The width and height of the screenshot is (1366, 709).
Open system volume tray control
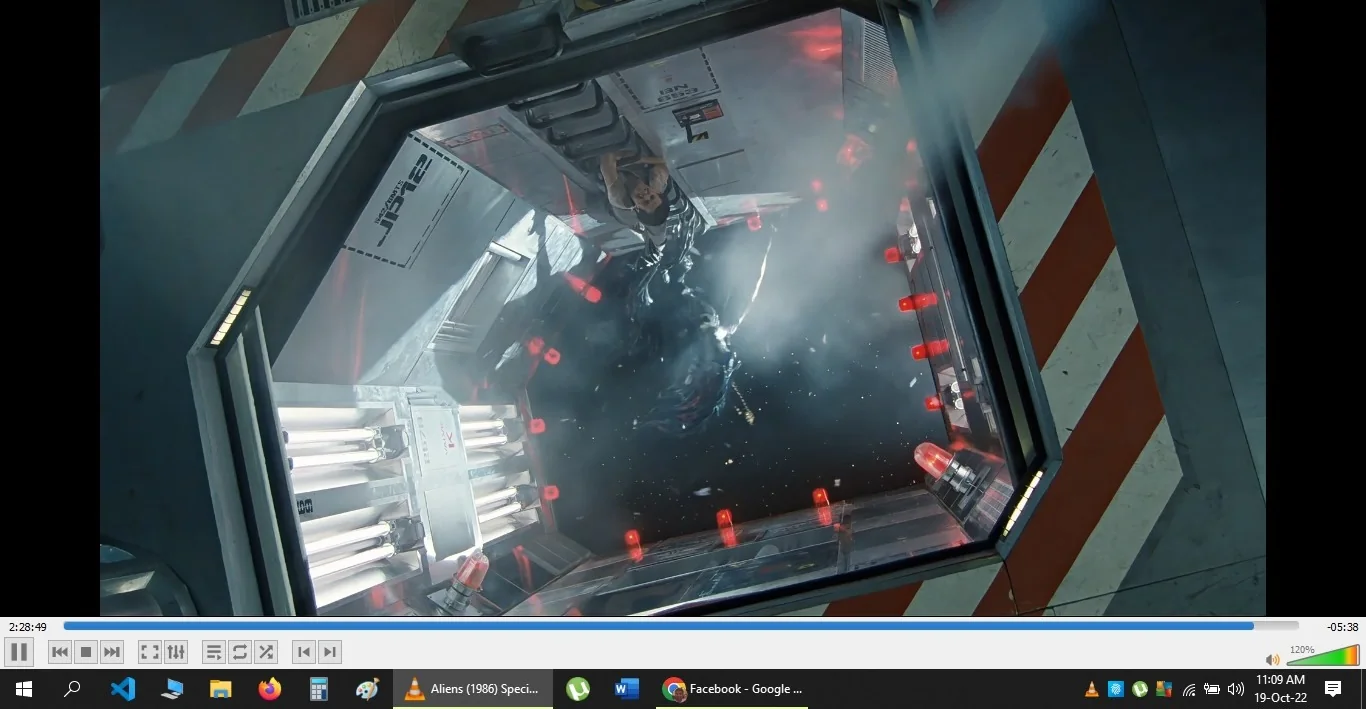1236,689
